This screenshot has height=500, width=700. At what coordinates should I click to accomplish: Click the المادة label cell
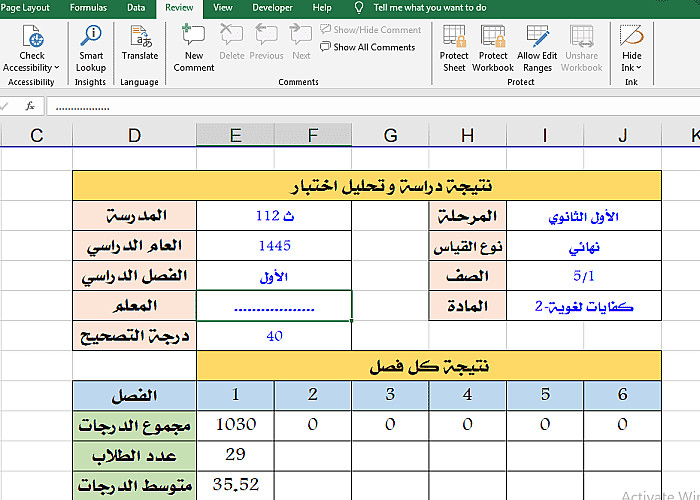(468, 306)
